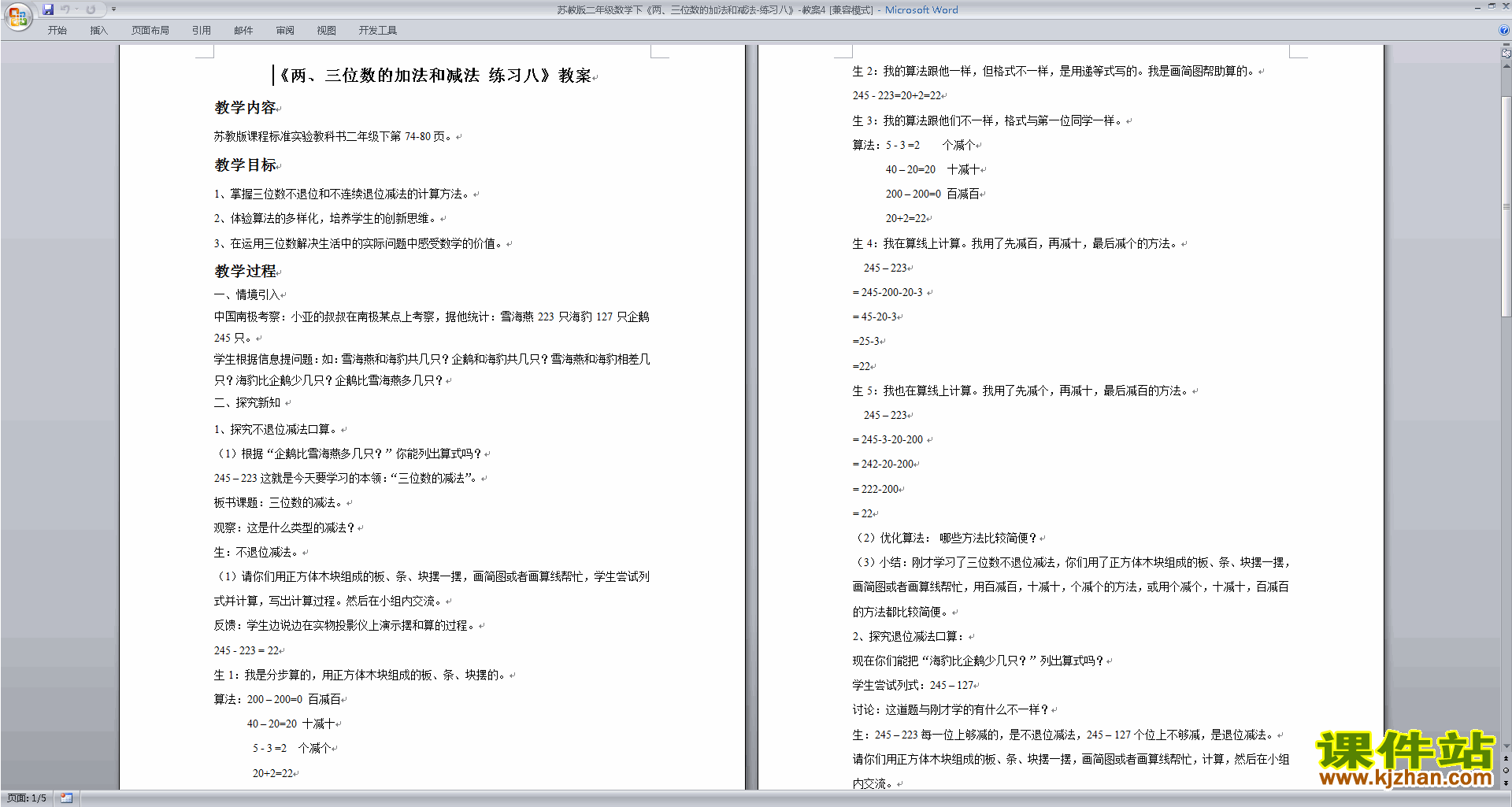The height and width of the screenshot is (807, 1512).
Task: Click the heading 教学内容
Action: 246,108
